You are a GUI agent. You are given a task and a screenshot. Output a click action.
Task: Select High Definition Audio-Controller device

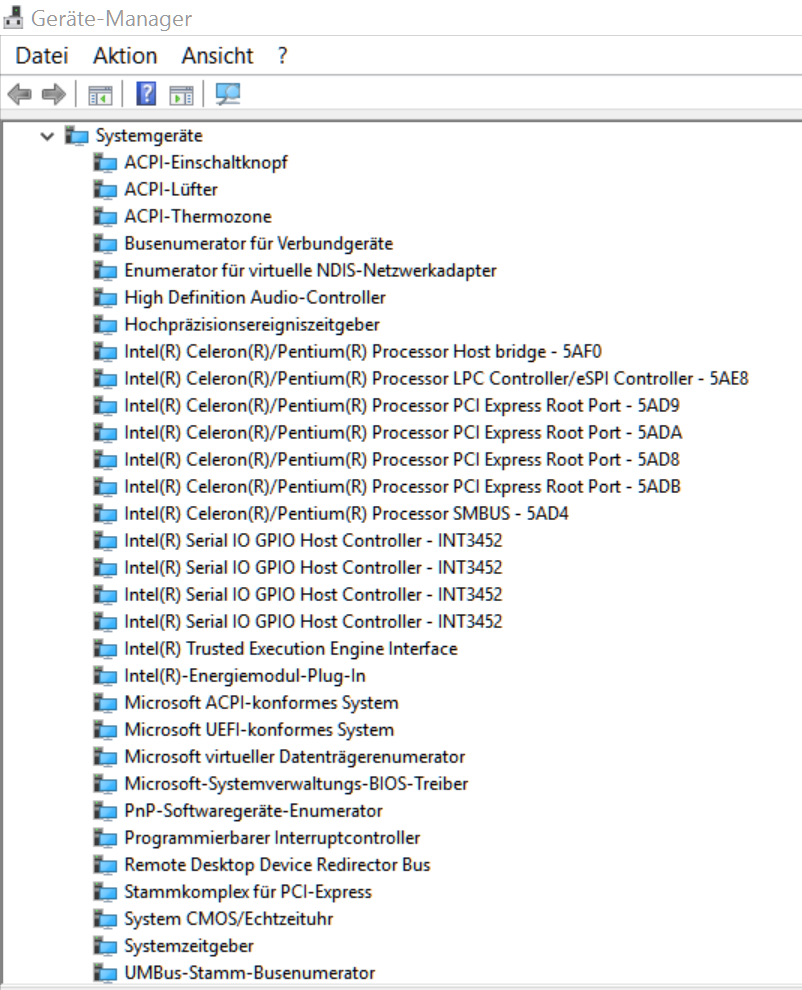(254, 297)
